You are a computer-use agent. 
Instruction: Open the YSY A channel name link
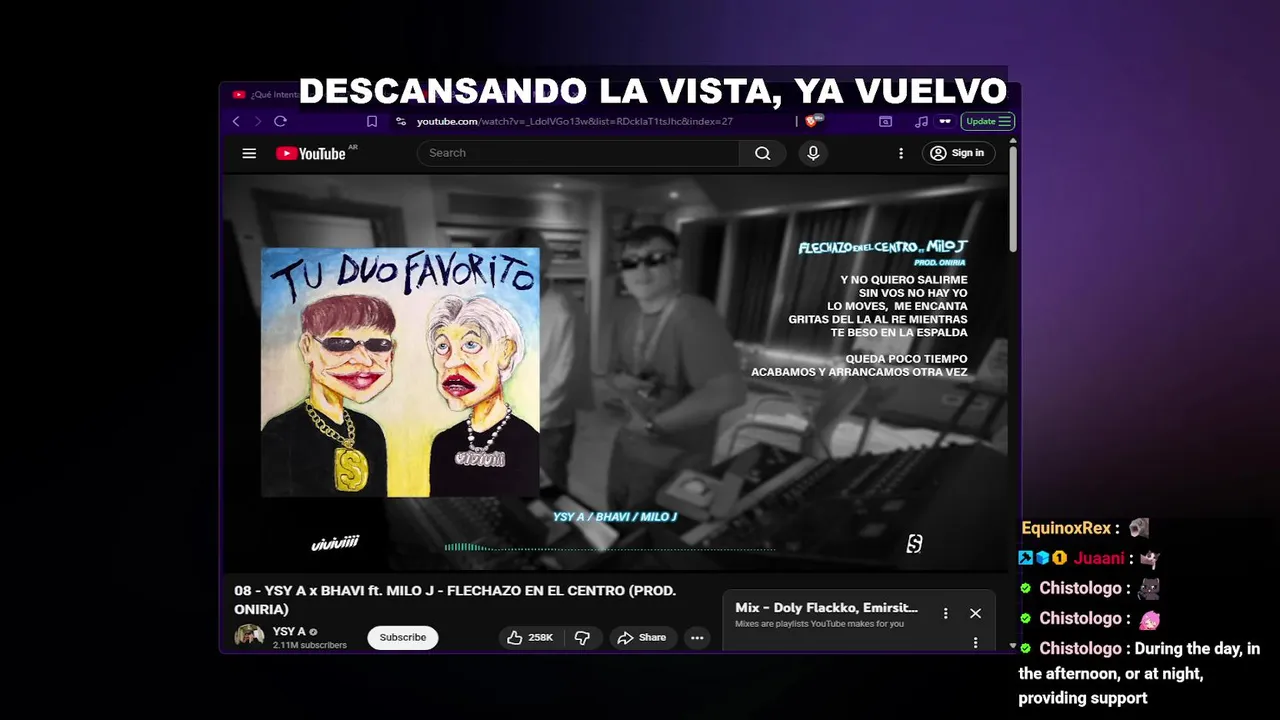[x=289, y=631]
